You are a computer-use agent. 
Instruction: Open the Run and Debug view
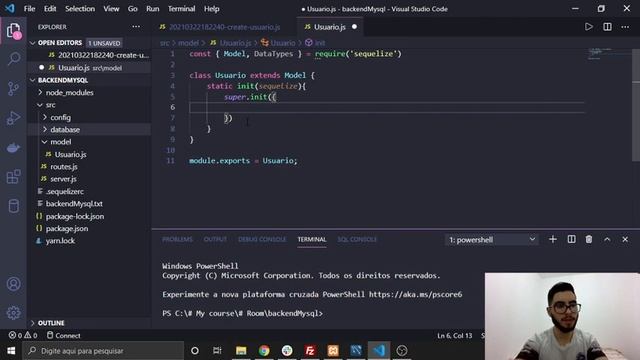coord(13,118)
